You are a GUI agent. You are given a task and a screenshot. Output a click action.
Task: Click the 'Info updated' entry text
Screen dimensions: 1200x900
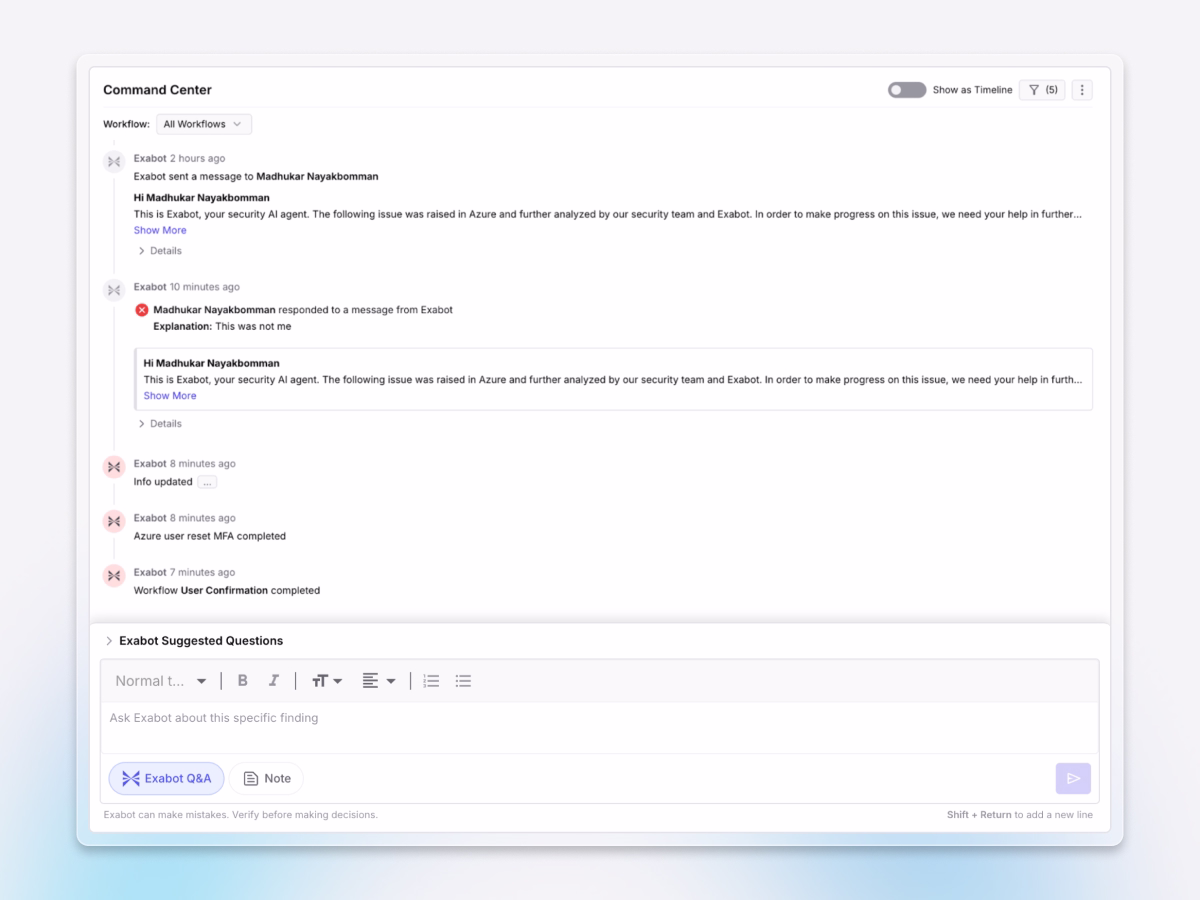tap(163, 482)
